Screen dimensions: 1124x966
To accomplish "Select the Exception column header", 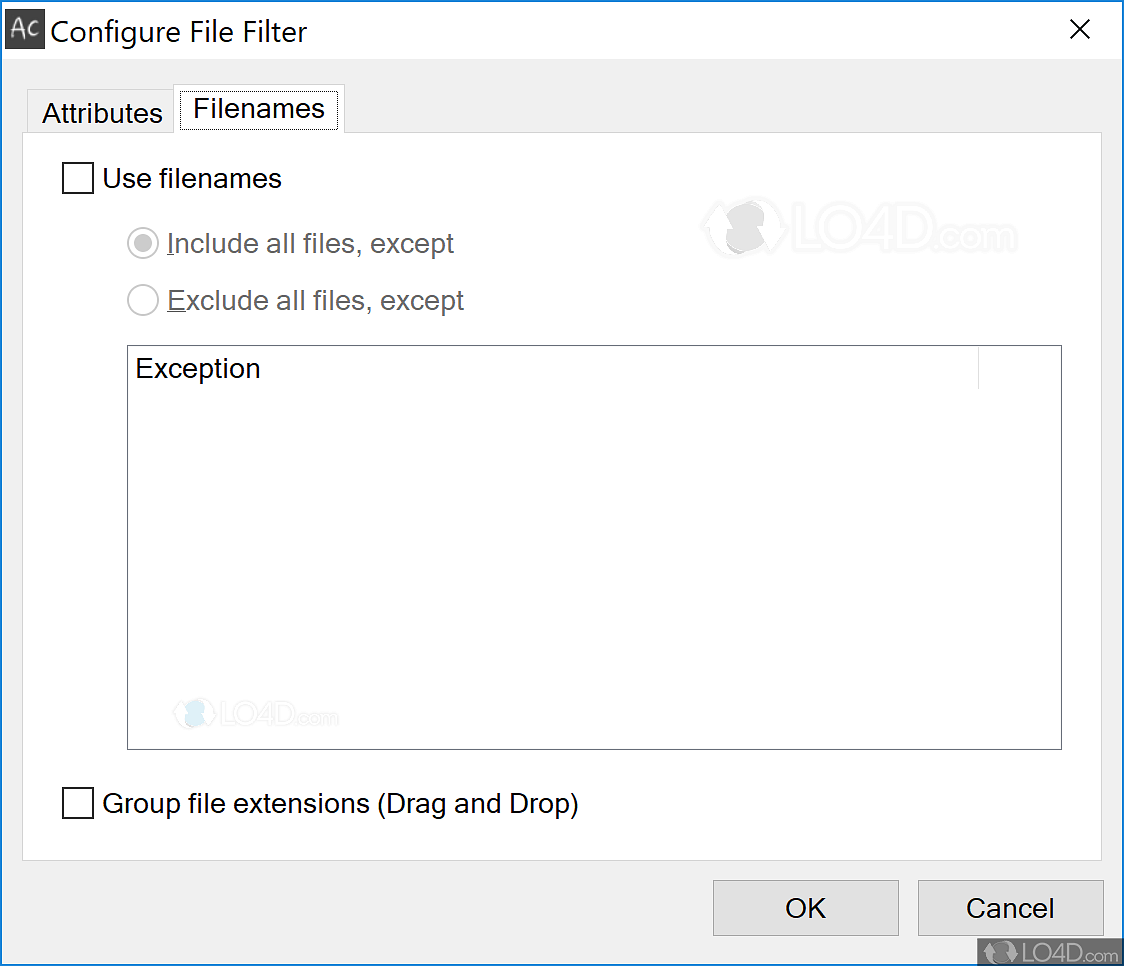I will (198, 368).
